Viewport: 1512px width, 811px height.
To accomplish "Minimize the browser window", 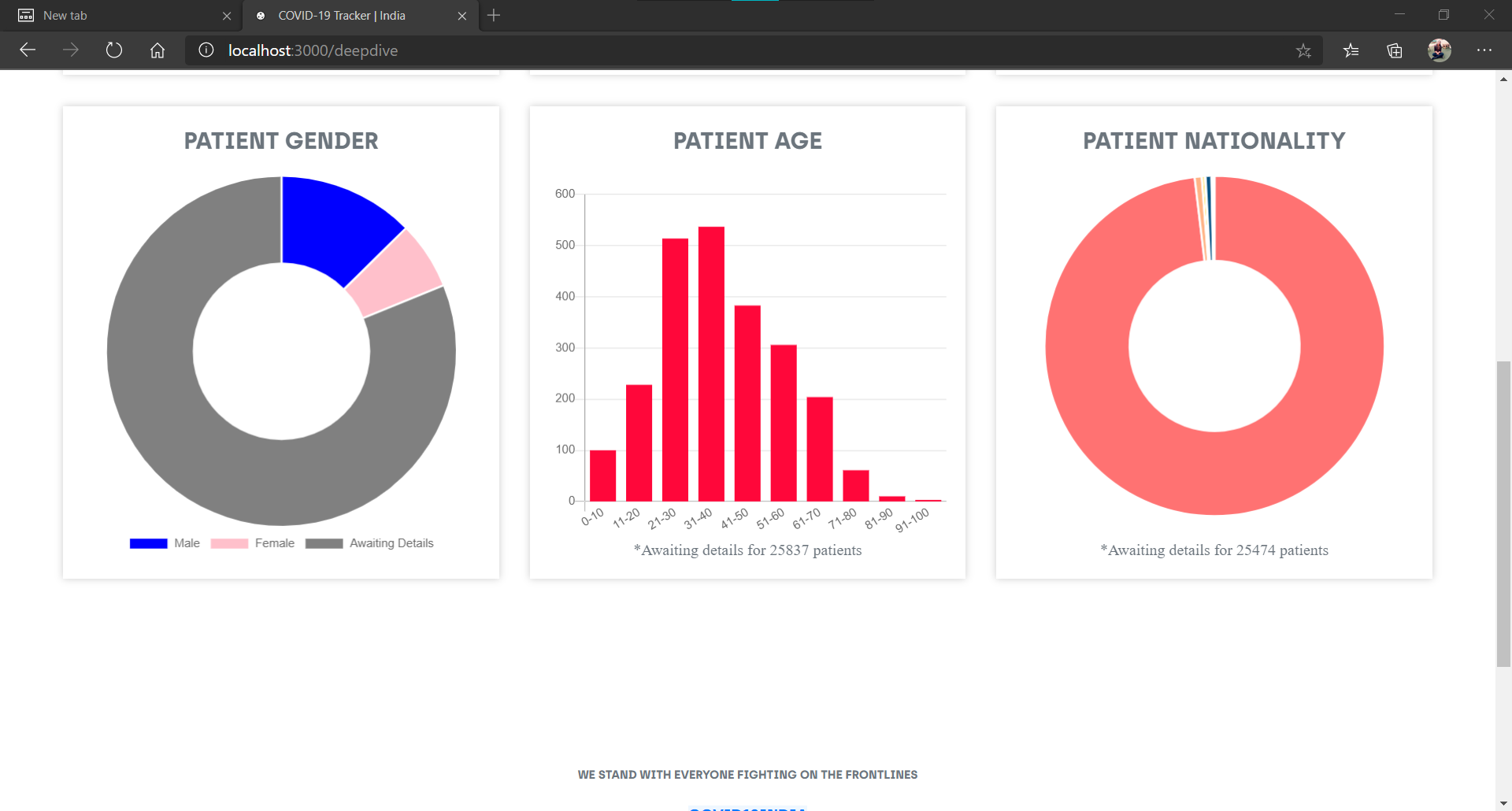I will tap(1399, 14).
